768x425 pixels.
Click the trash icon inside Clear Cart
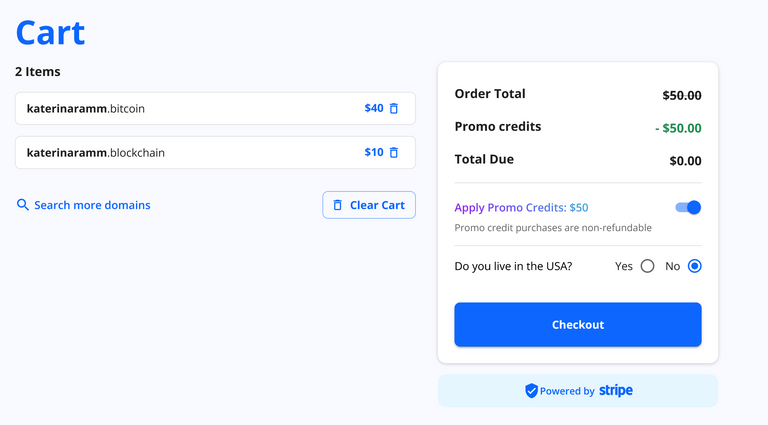pos(337,205)
